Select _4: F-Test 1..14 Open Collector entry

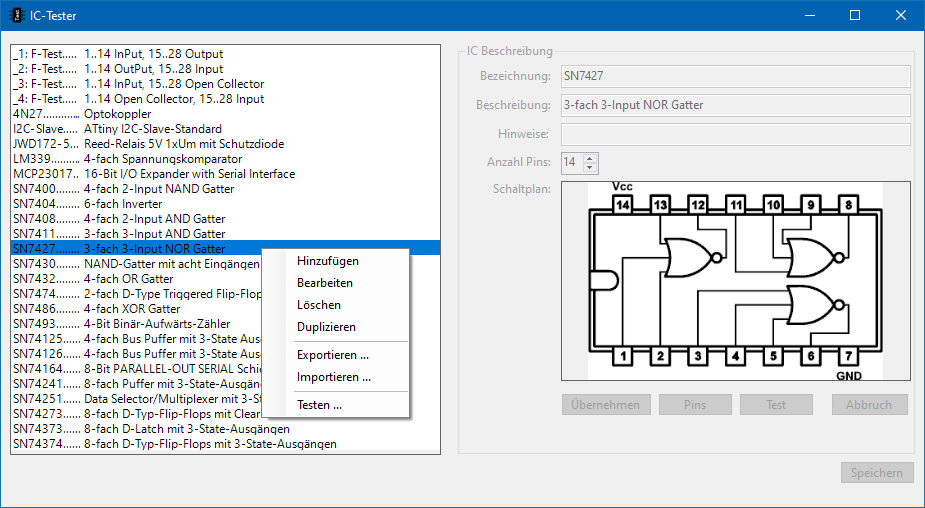pos(225,99)
